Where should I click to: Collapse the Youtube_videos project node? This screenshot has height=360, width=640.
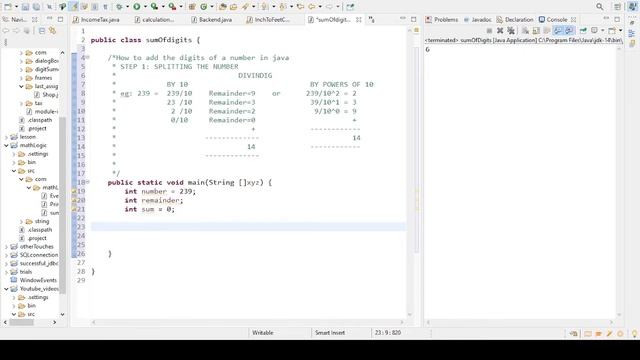(7, 289)
